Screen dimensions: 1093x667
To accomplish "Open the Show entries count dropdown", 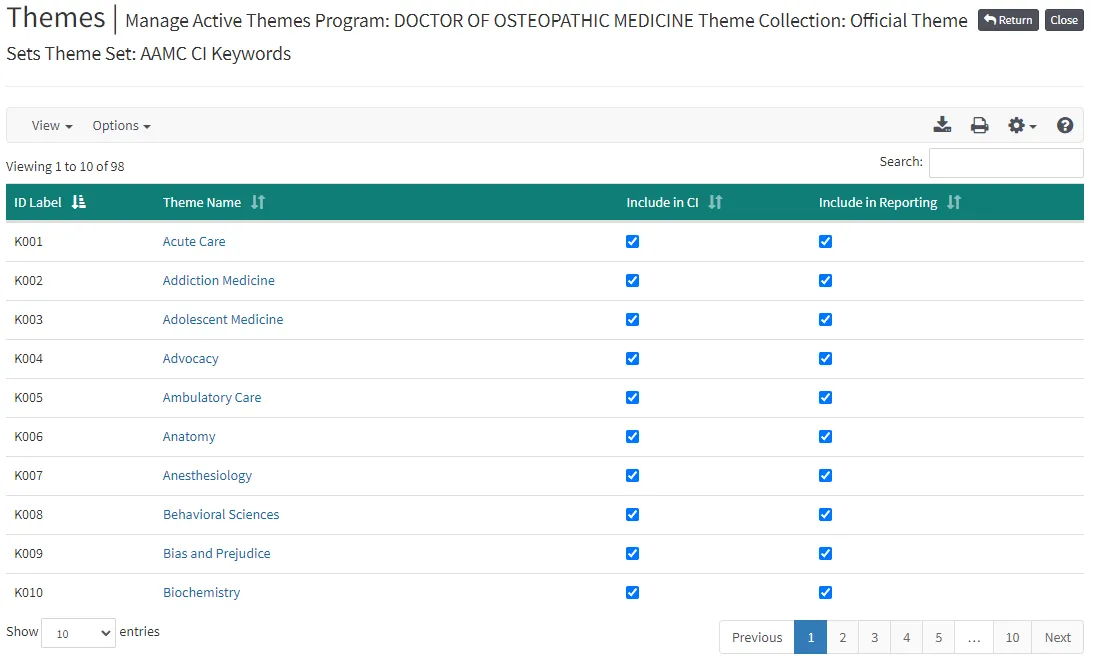I will (x=78, y=633).
